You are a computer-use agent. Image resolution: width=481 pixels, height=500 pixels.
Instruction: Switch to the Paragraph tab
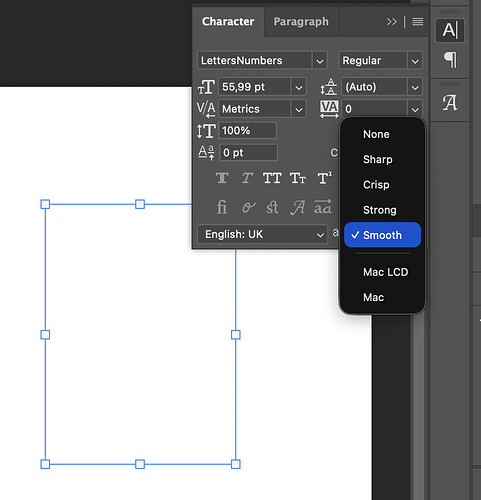301,22
